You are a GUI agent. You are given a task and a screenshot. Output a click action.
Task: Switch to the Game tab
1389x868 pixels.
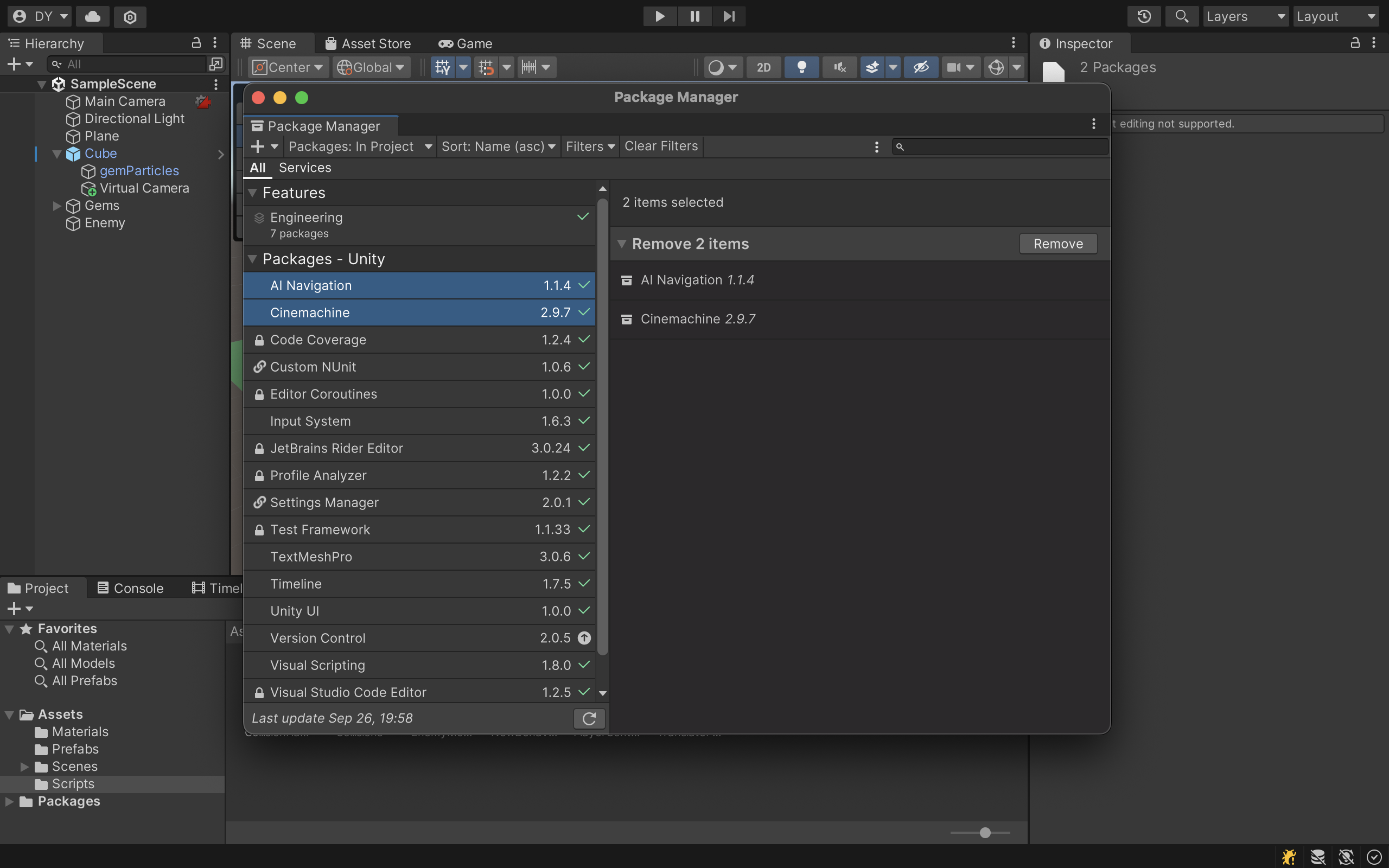click(x=466, y=43)
